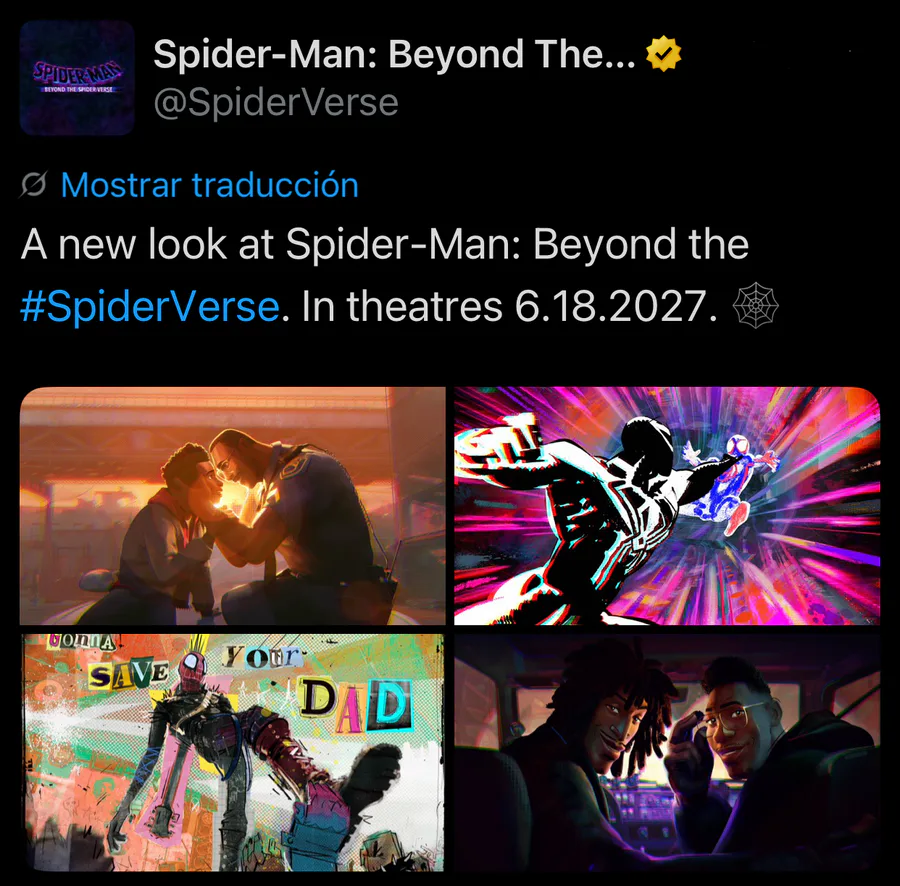View the black-suit Spider-Man burst image

667,506
